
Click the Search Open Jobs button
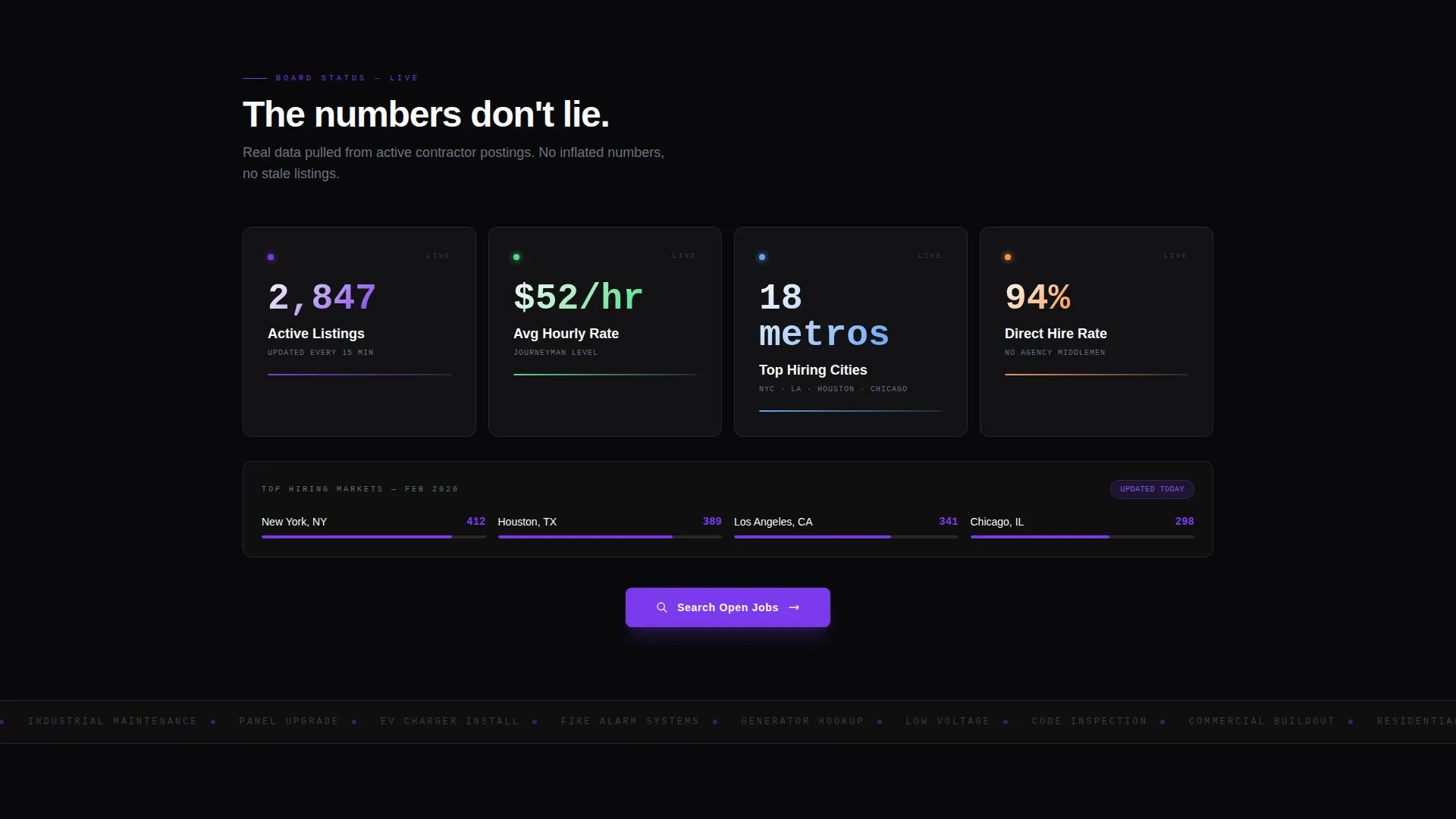coord(727,607)
